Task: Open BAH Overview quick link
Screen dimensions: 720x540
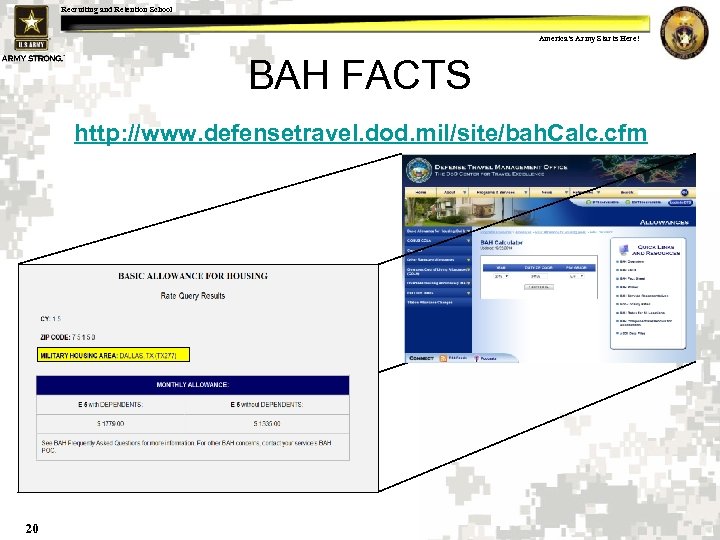Action: click(x=632, y=262)
